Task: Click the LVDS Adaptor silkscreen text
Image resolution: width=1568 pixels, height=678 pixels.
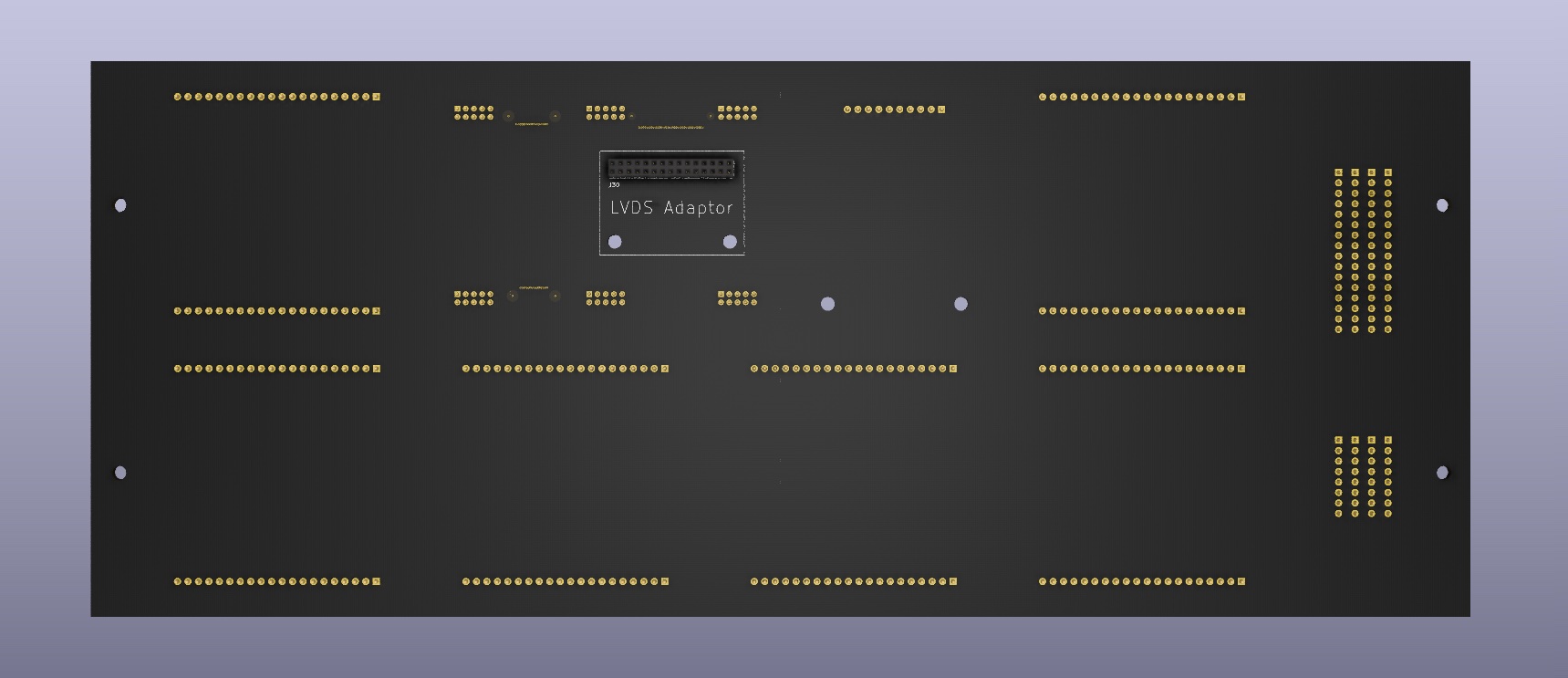Action: [x=671, y=208]
